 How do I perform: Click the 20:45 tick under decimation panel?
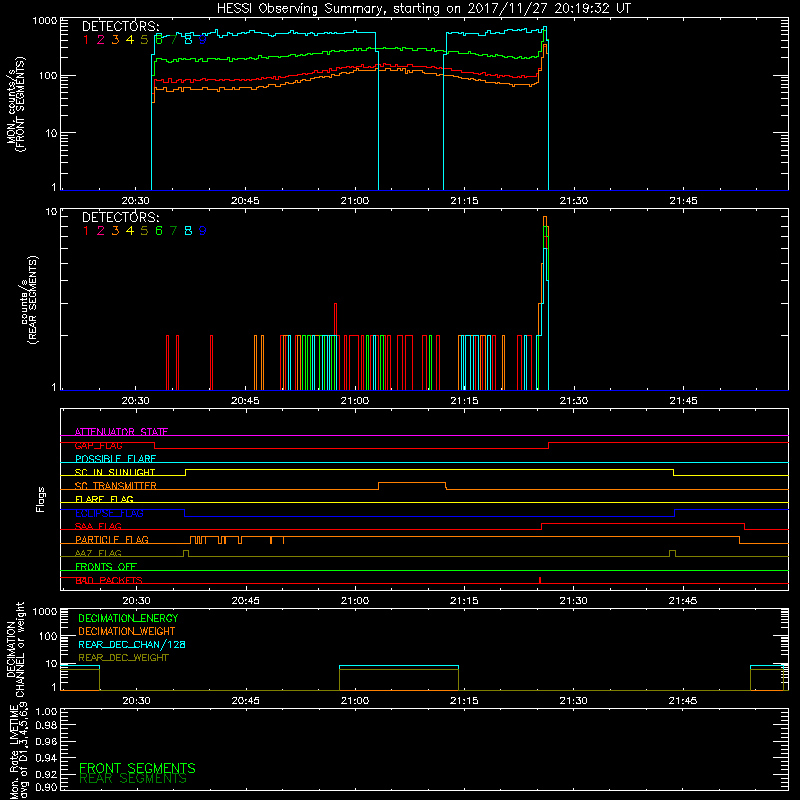point(246,701)
